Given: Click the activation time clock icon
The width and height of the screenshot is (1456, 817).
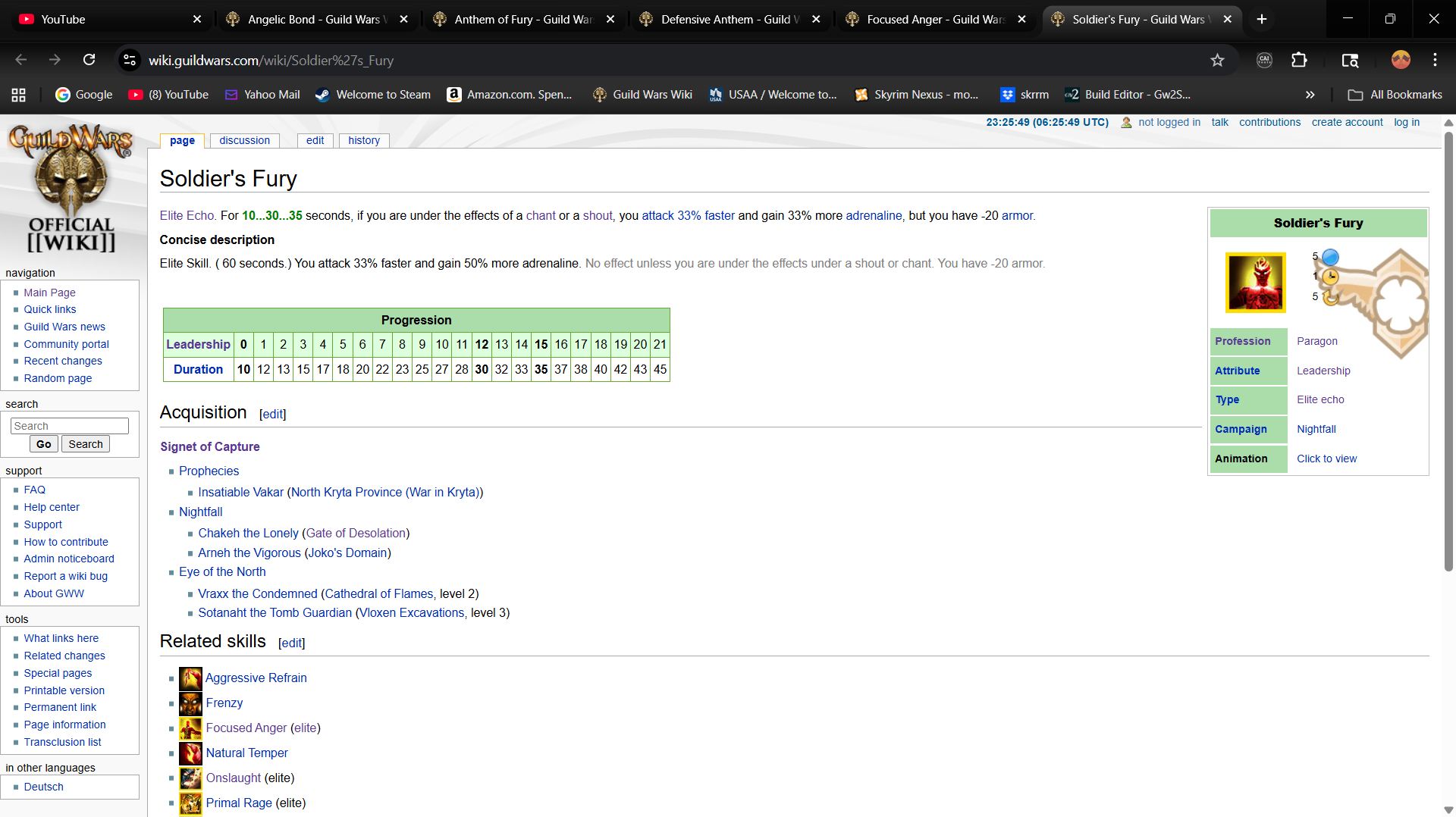Looking at the screenshot, I should point(1330,277).
